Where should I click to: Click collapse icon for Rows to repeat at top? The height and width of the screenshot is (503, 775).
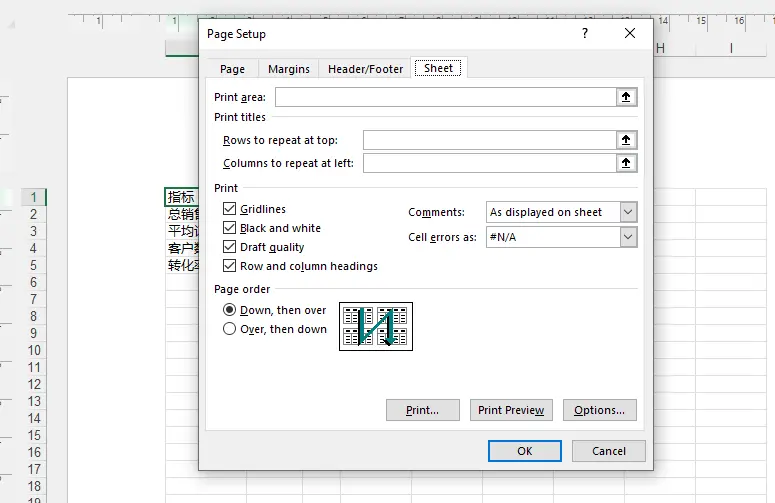coord(627,140)
